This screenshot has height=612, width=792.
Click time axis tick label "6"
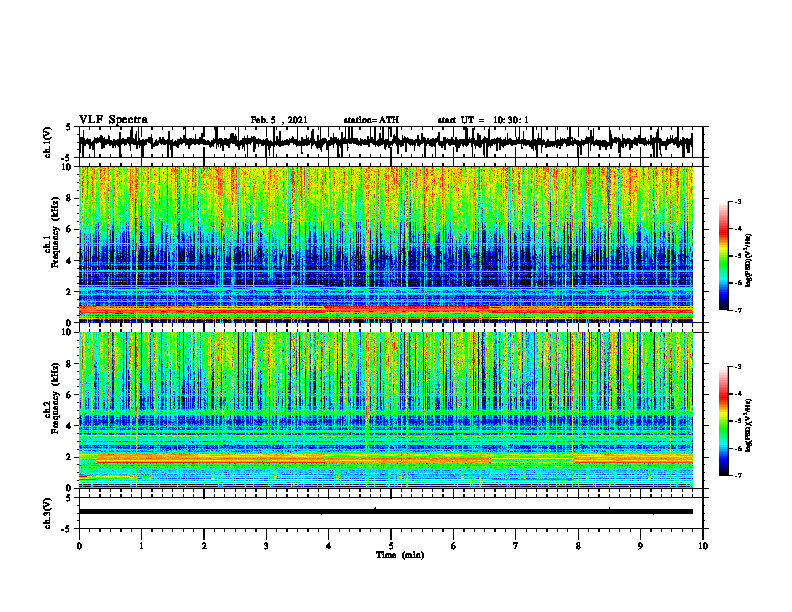tap(454, 546)
